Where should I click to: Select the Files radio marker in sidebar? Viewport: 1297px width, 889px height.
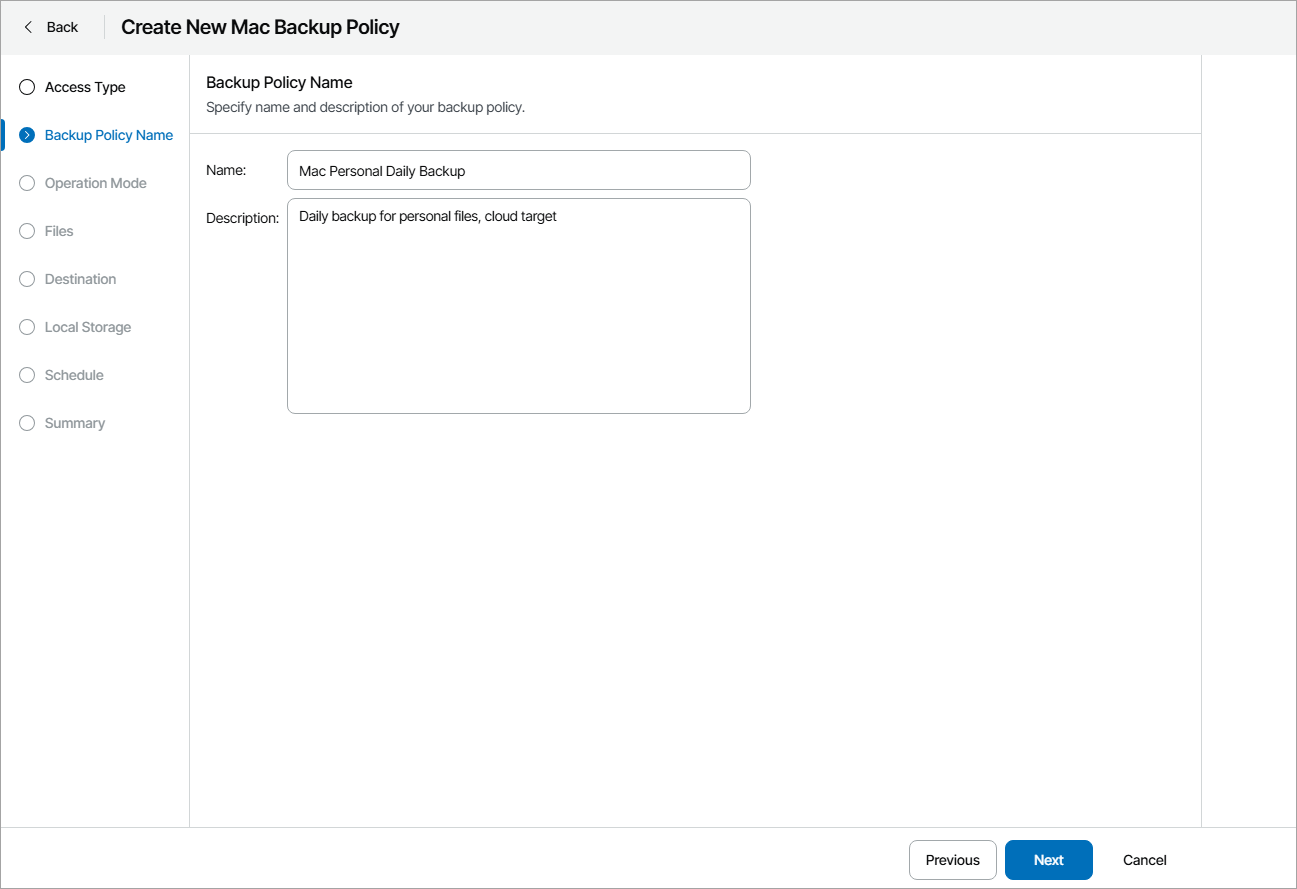click(x=26, y=231)
